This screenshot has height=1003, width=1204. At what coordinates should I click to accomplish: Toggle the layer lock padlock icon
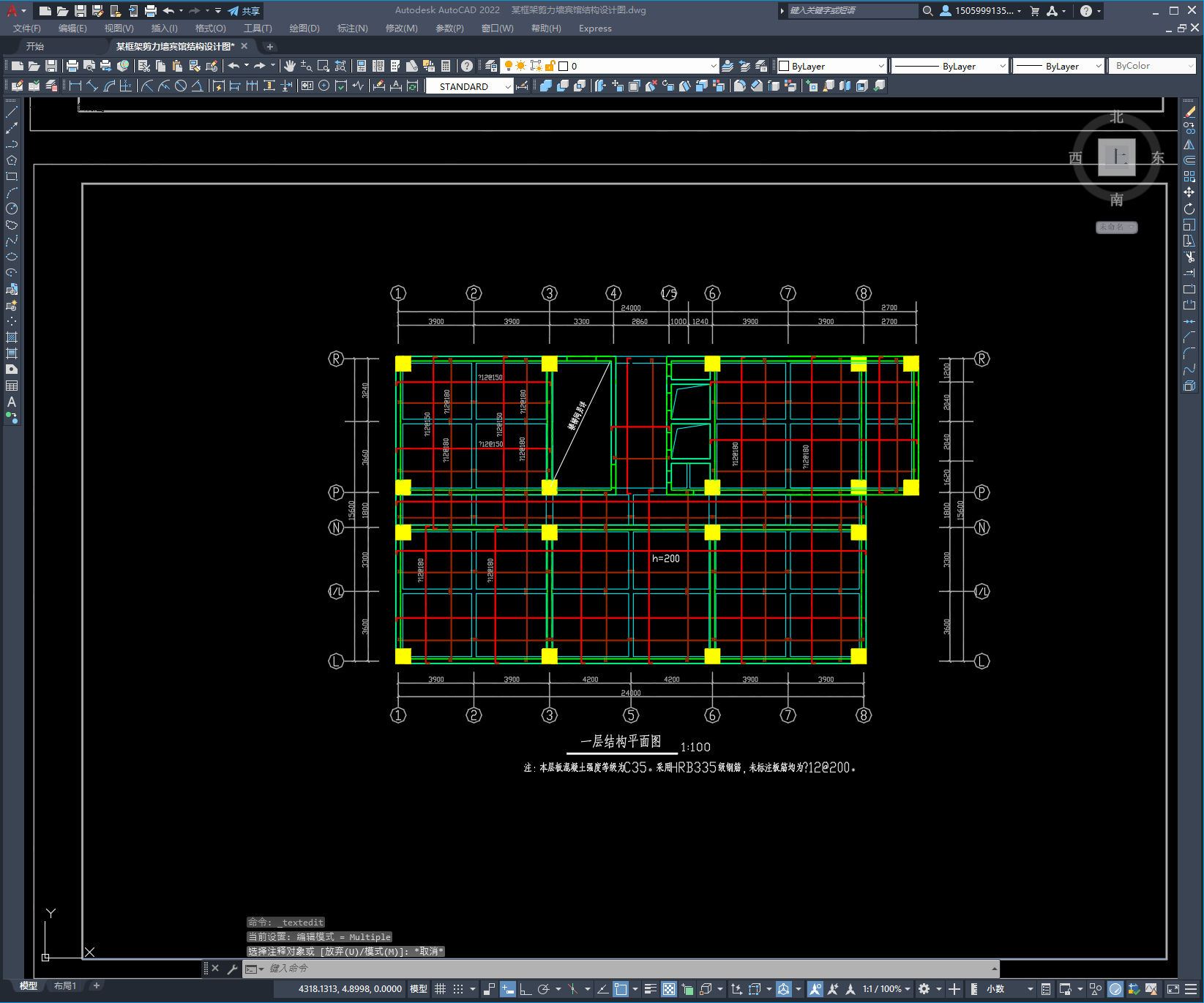pyautogui.click(x=550, y=66)
